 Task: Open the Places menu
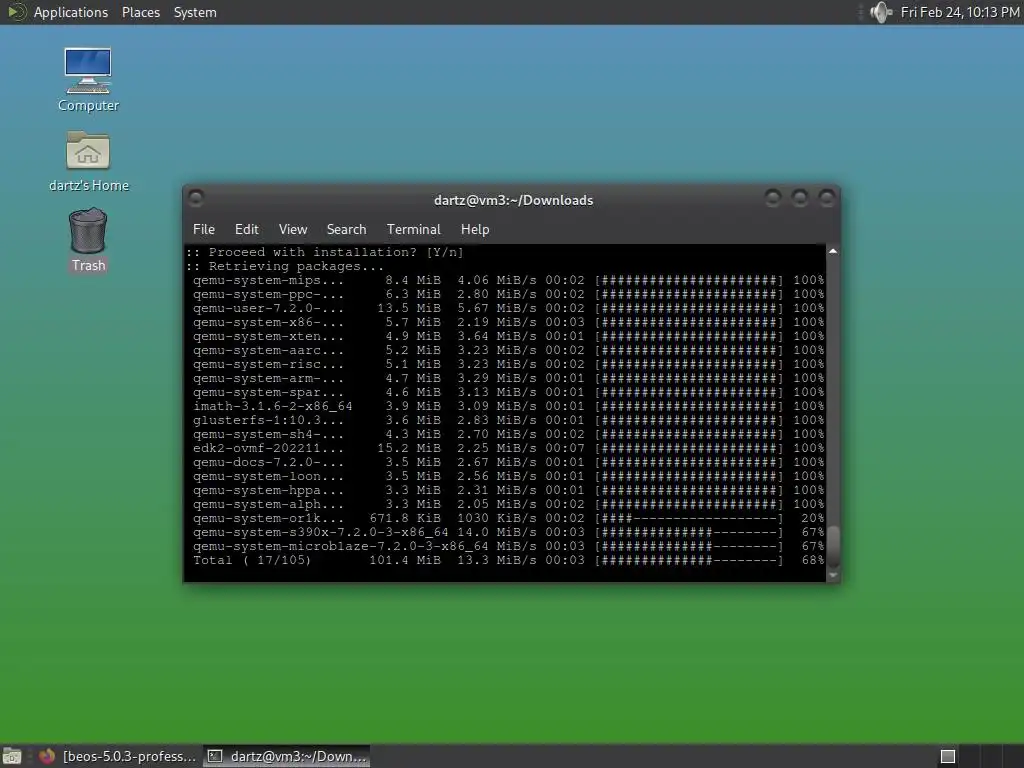click(141, 12)
